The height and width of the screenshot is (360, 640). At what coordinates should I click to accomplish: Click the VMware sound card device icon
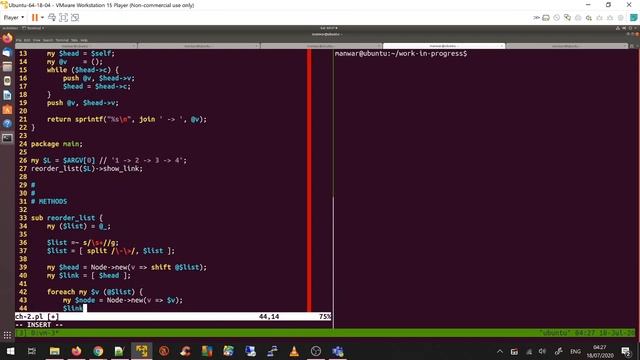589,18
